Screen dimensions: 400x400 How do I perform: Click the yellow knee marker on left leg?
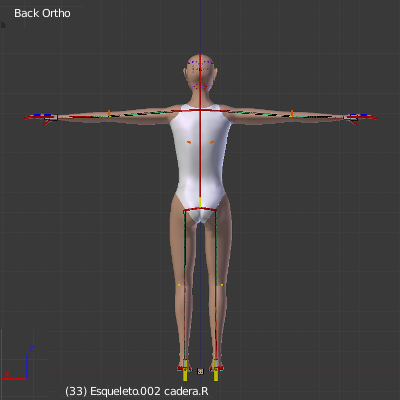pyautogui.click(x=179, y=285)
